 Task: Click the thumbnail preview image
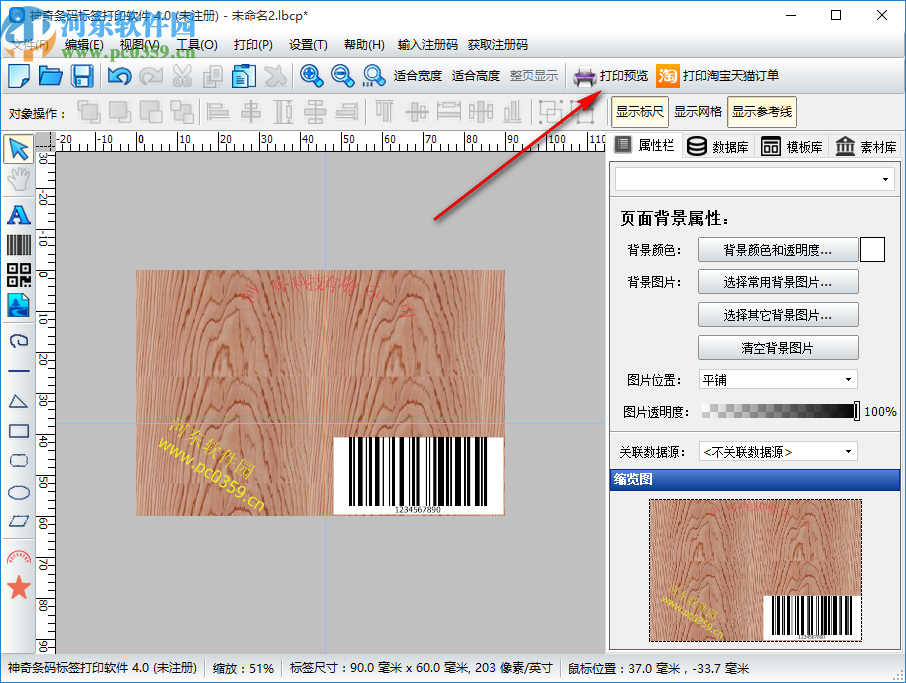coord(755,570)
